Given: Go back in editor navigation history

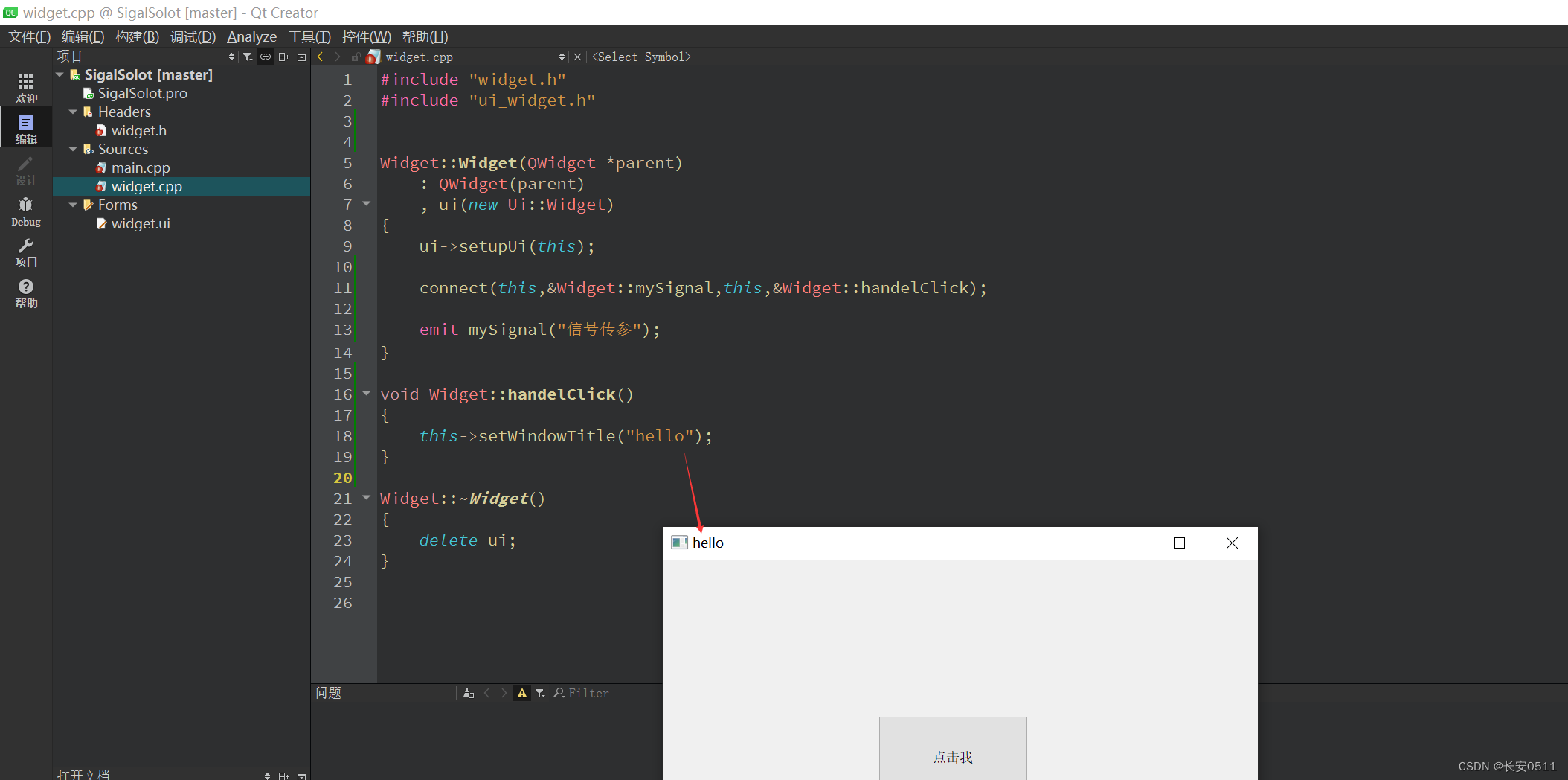Looking at the screenshot, I should [321, 57].
